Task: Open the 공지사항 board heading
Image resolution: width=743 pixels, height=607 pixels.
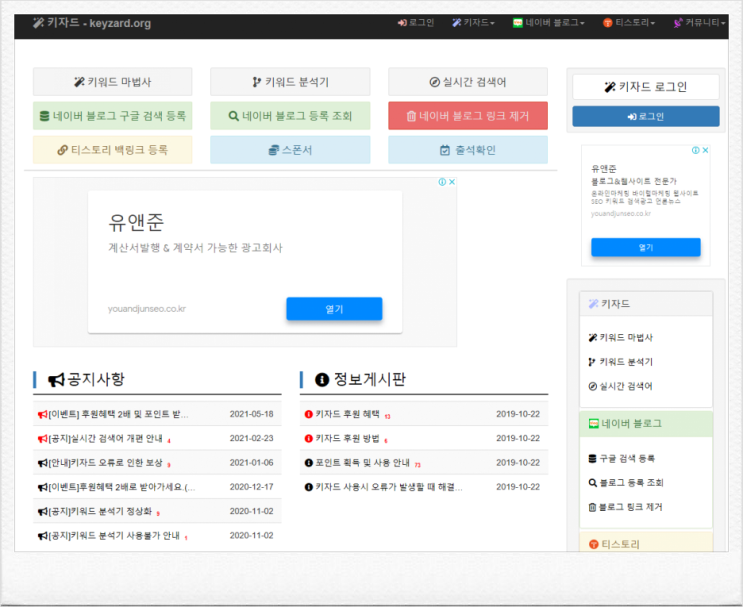Action: 87,380
